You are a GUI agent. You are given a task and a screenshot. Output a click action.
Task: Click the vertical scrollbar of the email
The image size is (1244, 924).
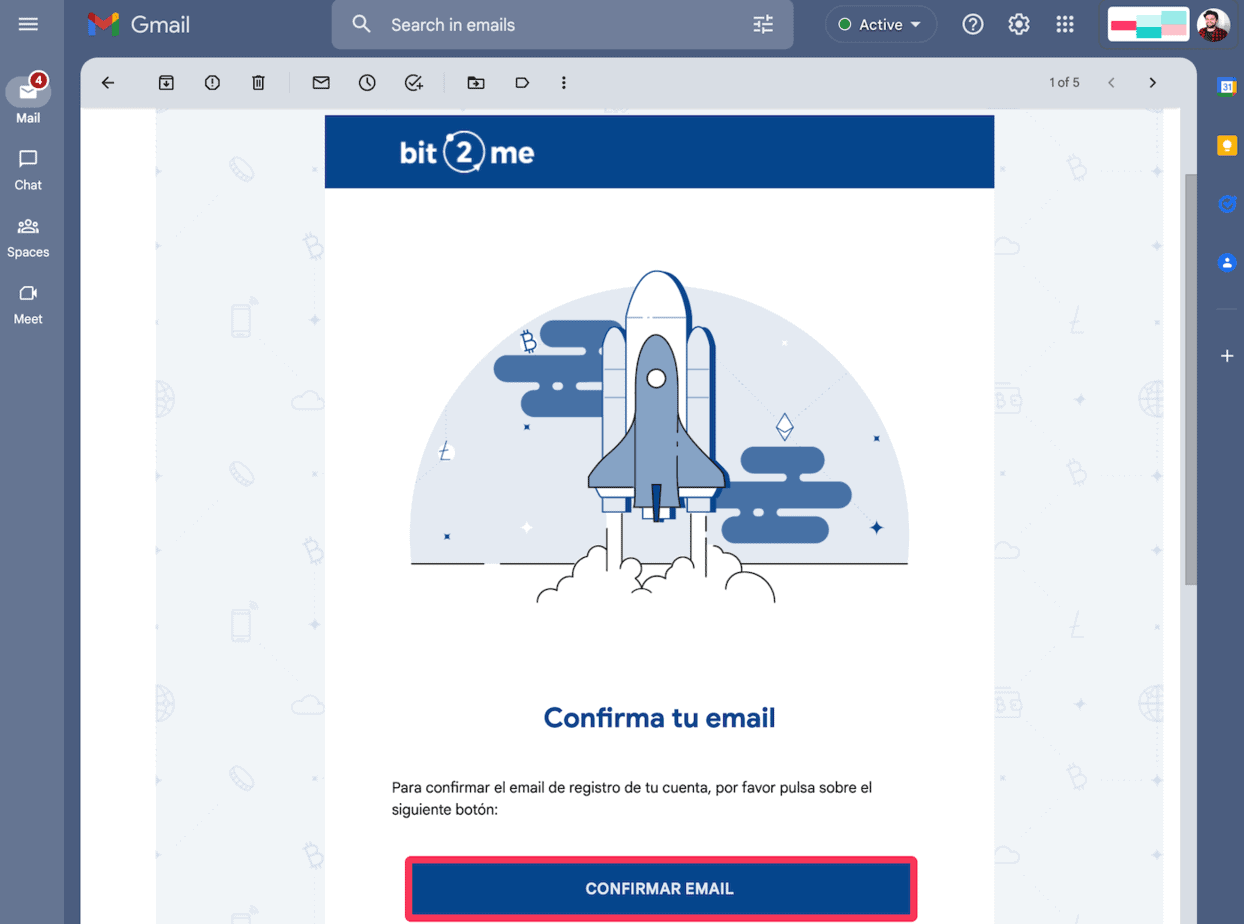(x=1190, y=380)
